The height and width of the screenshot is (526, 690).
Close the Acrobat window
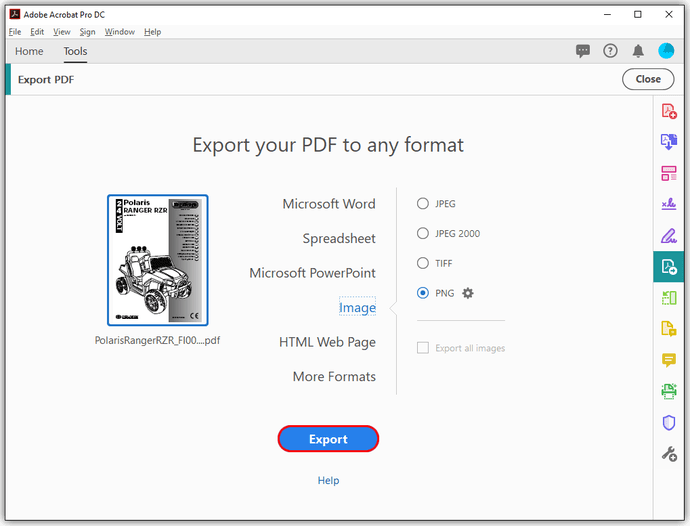669,15
